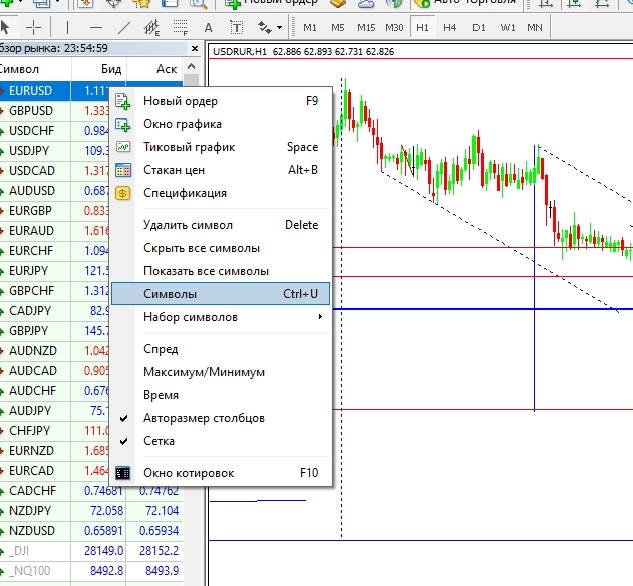The height and width of the screenshot is (586, 633).
Task: Click the Окно графика menu icon
Action: point(122,124)
